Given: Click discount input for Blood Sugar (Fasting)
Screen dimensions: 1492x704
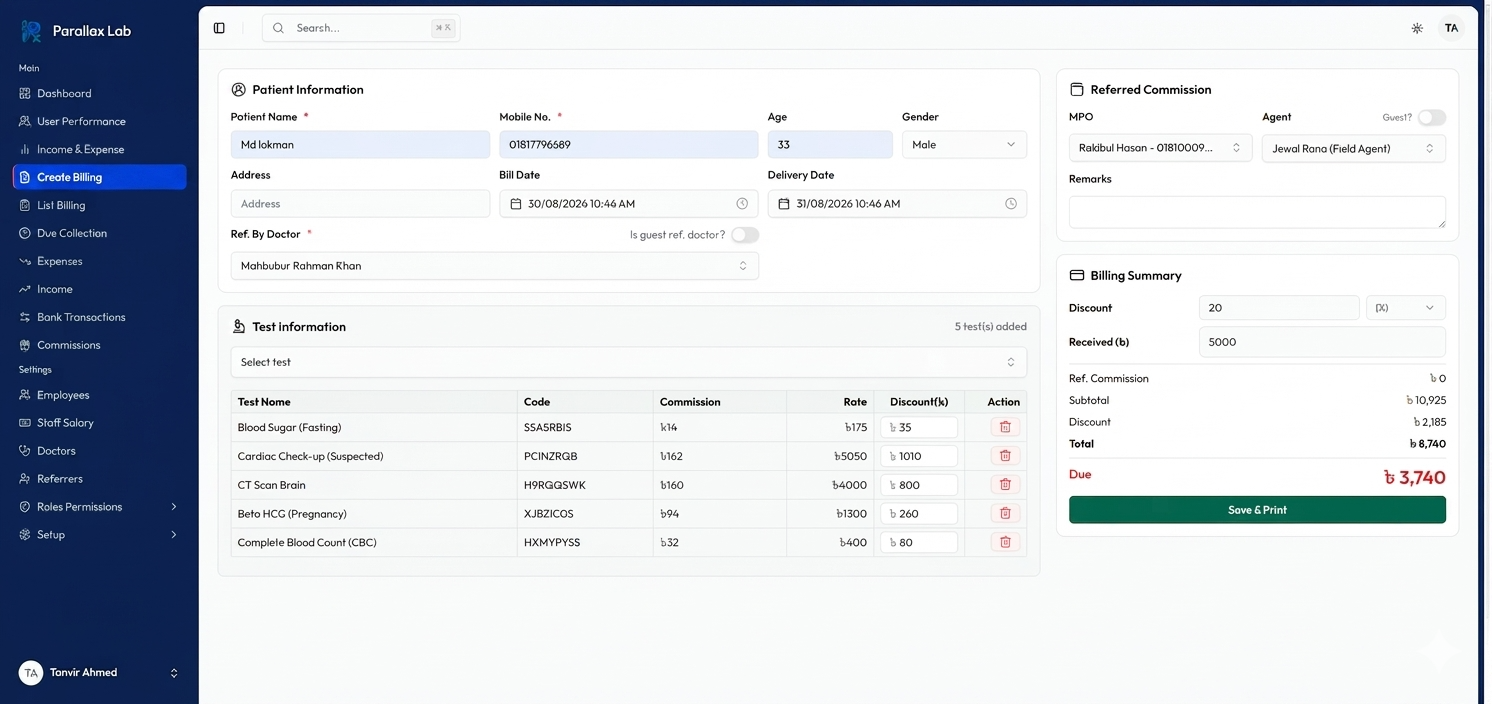Looking at the screenshot, I should (919, 427).
